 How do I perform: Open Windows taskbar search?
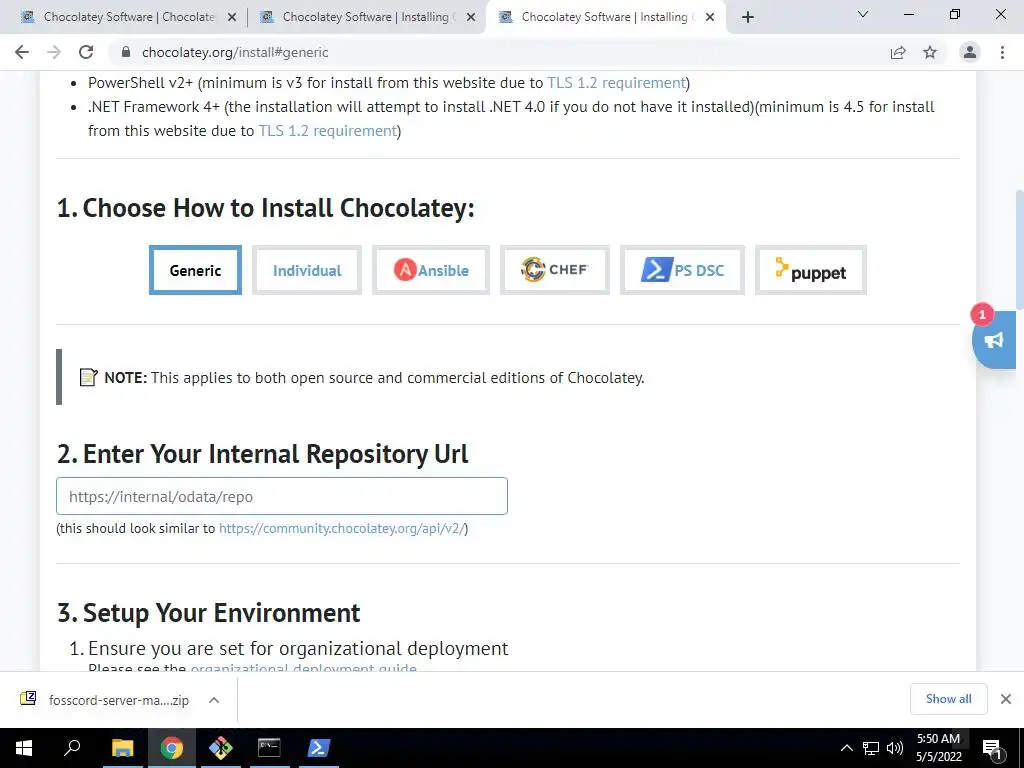pyautogui.click(x=72, y=748)
